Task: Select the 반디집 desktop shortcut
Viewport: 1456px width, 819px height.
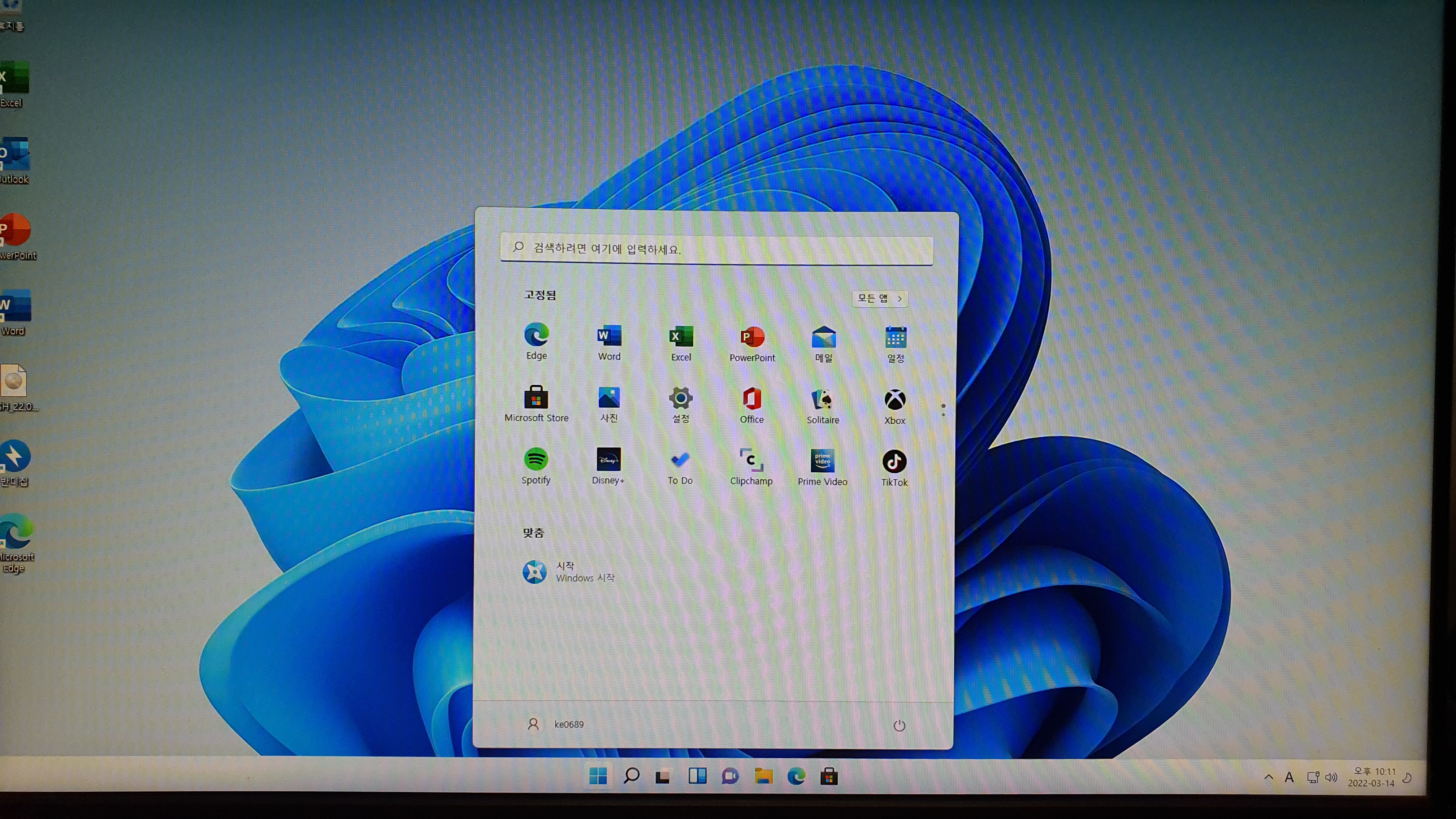Action: (x=15, y=463)
